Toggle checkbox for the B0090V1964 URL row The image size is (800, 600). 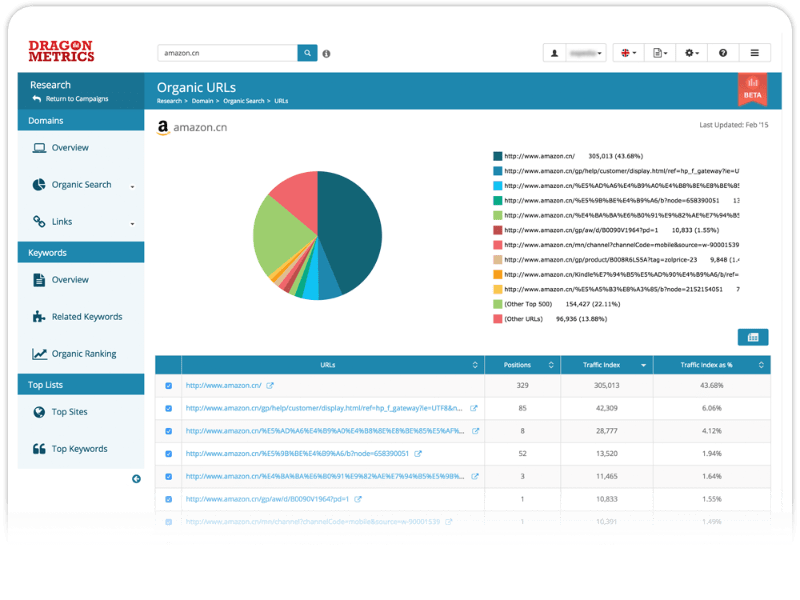tap(168, 499)
